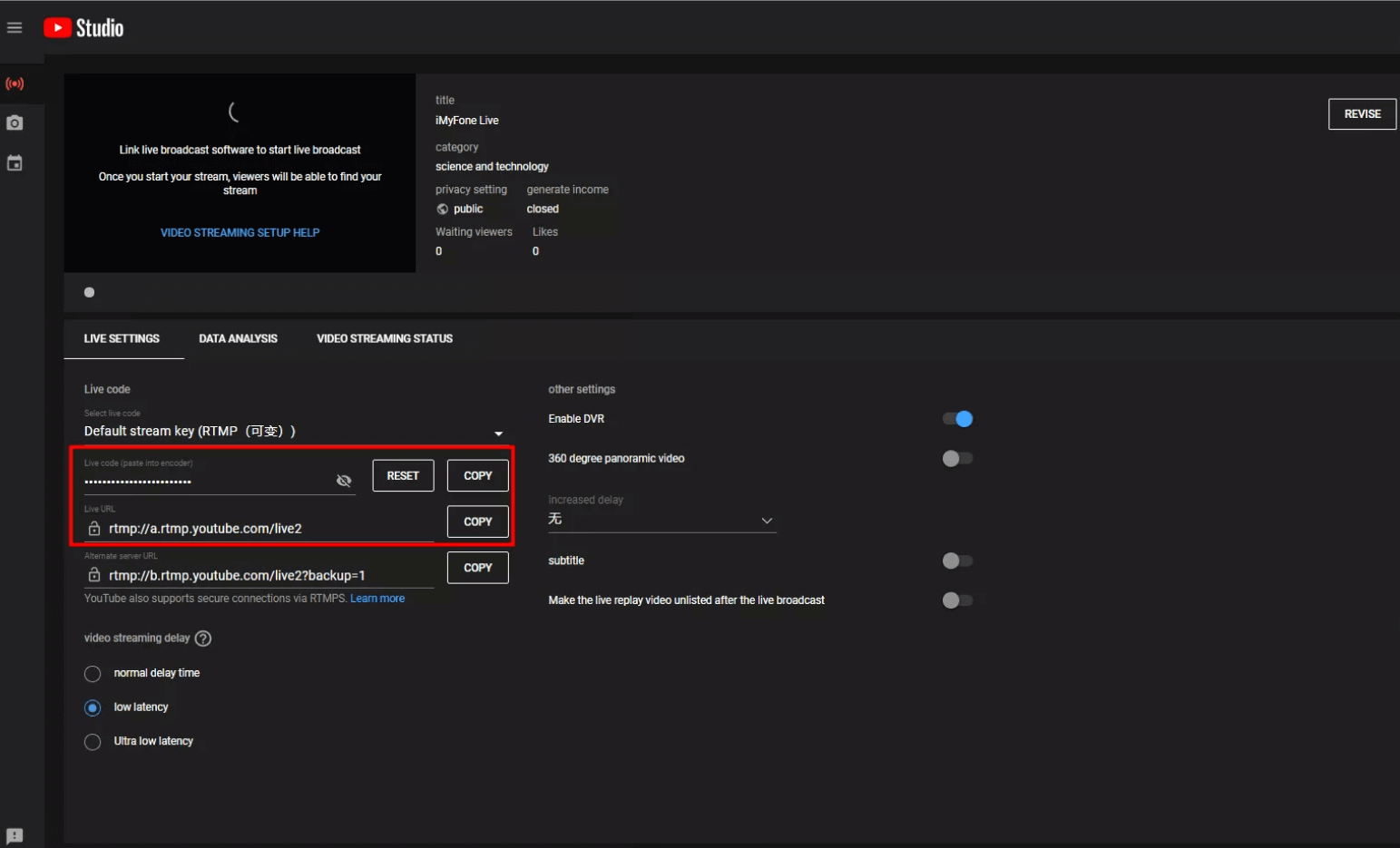This screenshot has width=1400, height=848.
Task: Toggle the subtitle switch
Action: click(957, 561)
